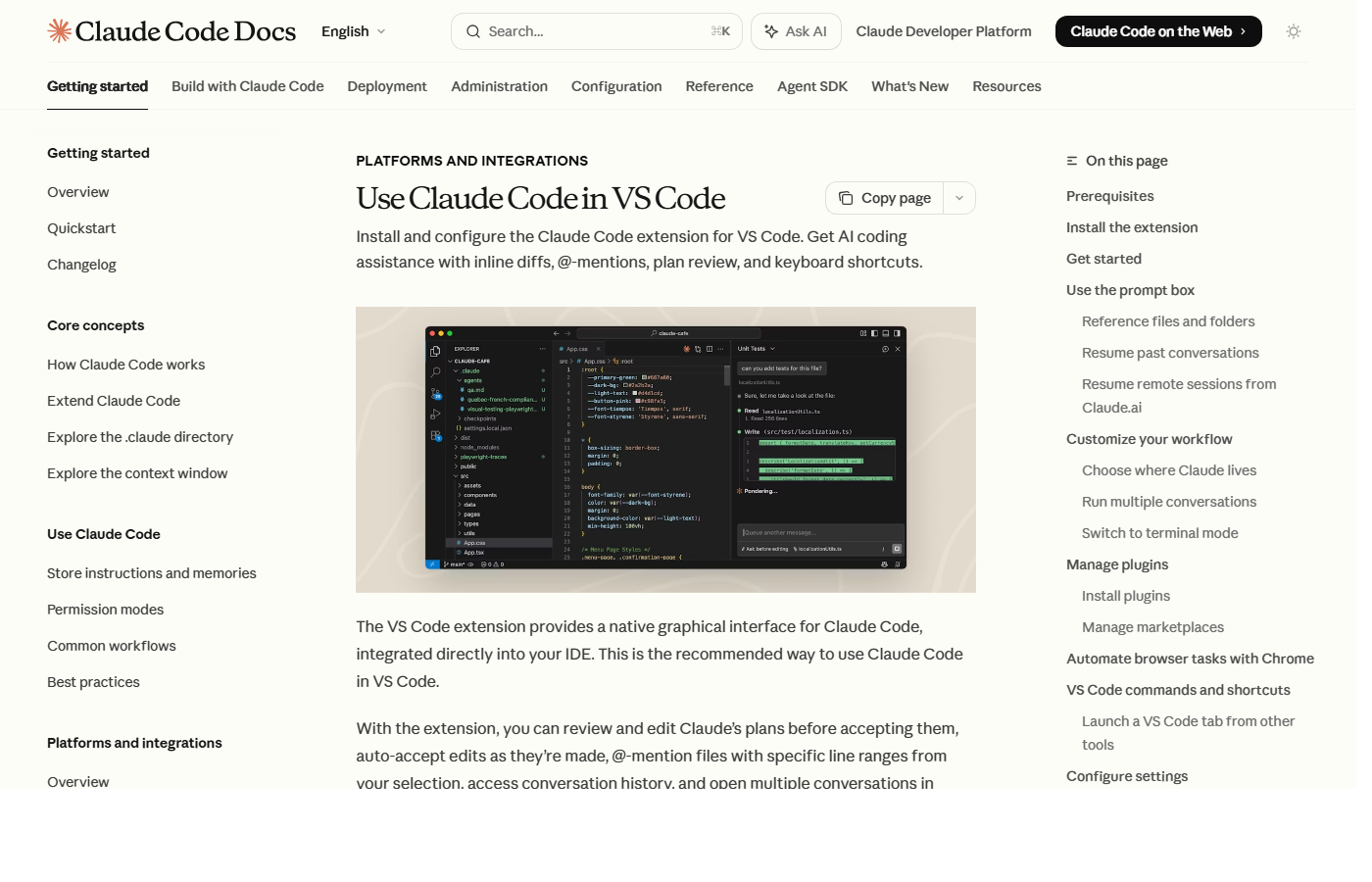Image resolution: width=1372 pixels, height=882 pixels.
Task: Open the Administration tab
Action: (499, 86)
